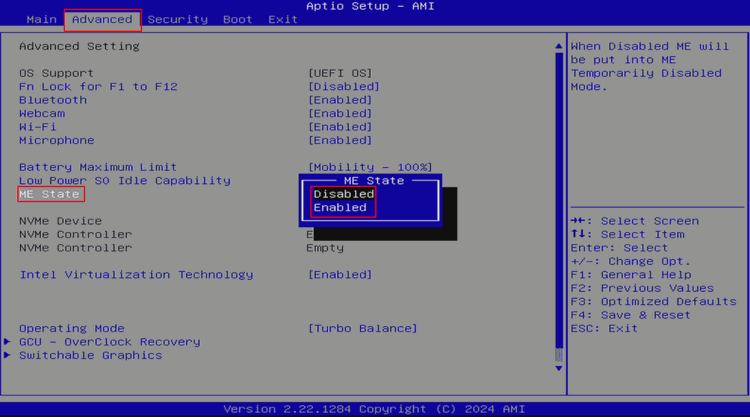Select Disabled in ME State popup

343,194
